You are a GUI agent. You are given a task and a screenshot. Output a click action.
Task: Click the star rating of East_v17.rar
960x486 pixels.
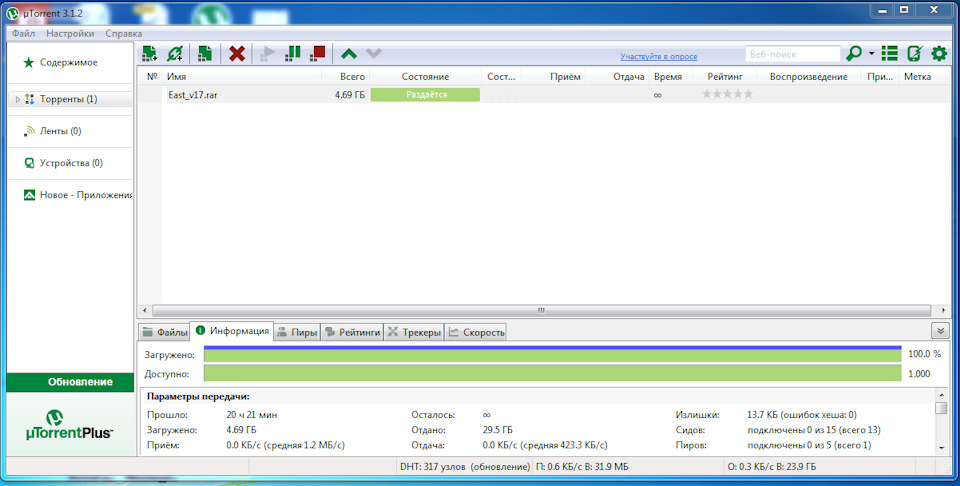point(727,94)
